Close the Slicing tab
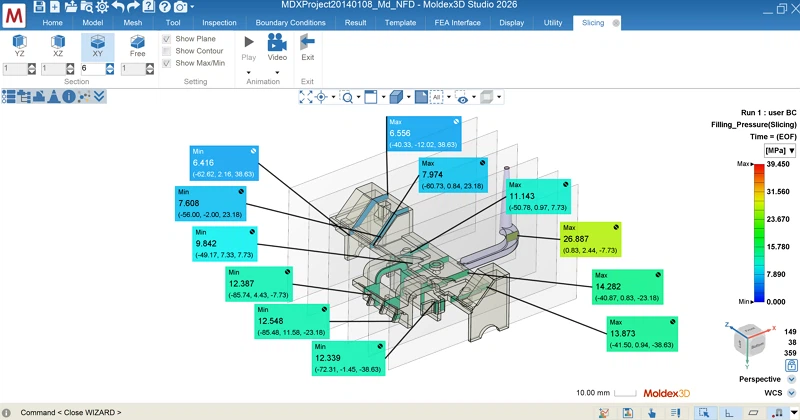The height and width of the screenshot is (420, 800). tap(615, 22)
